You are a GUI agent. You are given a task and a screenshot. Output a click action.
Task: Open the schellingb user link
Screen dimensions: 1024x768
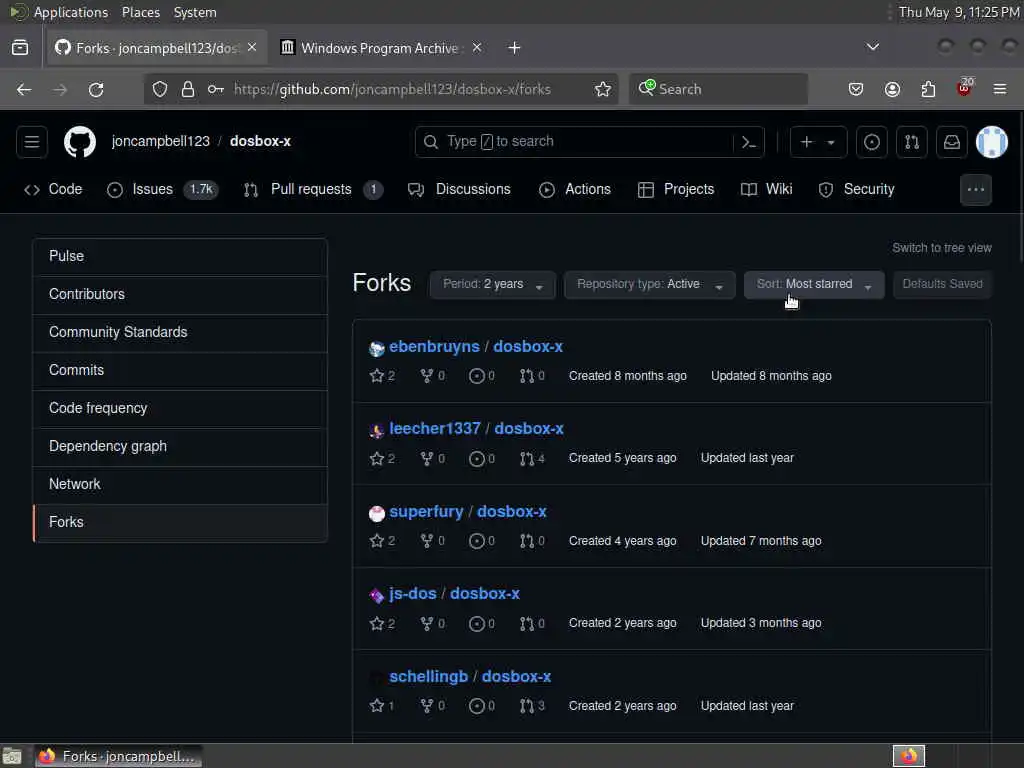428,677
